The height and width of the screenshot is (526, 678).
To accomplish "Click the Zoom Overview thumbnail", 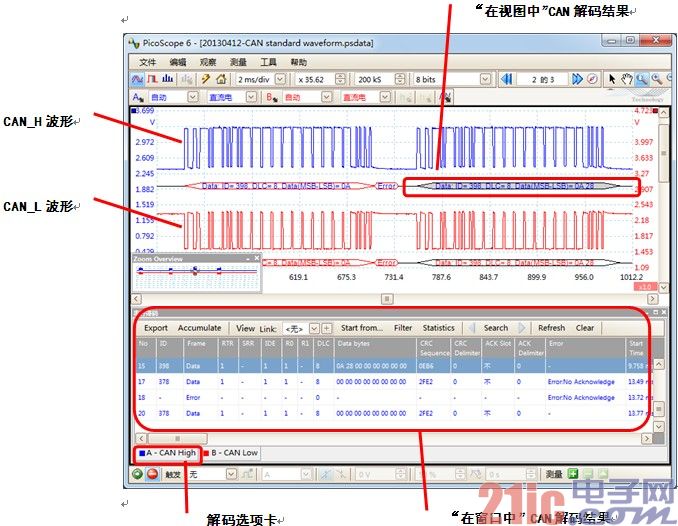I will (x=197, y=277).
